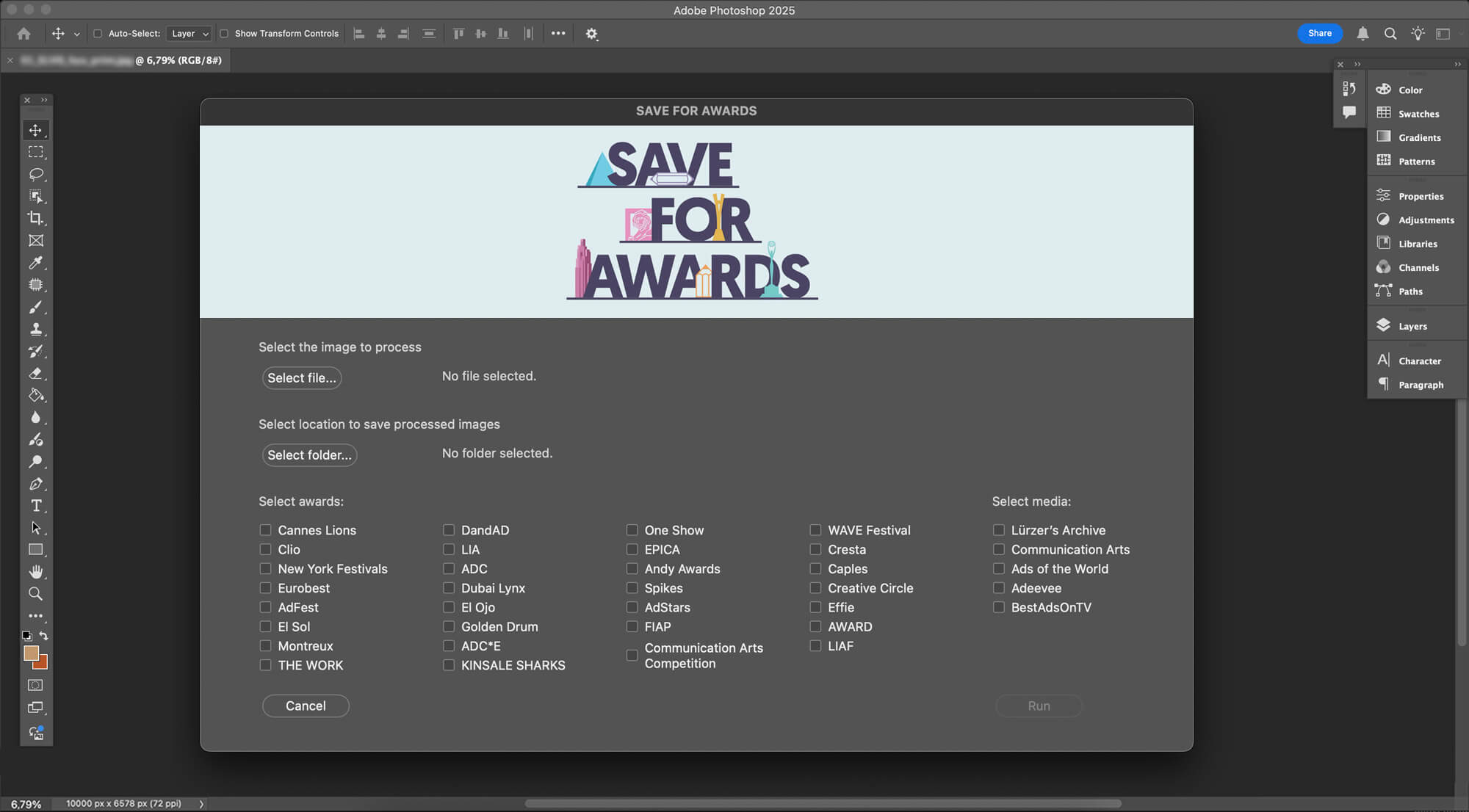Show more options in the options bar
Image resolution: width=1469 pixels, height=812 pixels.
[x=558, y=33]
